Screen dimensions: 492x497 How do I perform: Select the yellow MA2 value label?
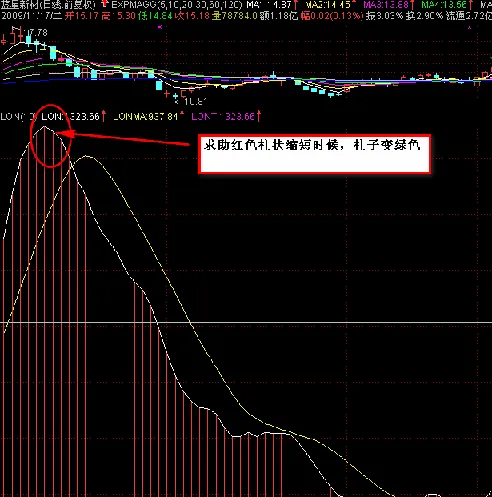(x=328, y=4)
